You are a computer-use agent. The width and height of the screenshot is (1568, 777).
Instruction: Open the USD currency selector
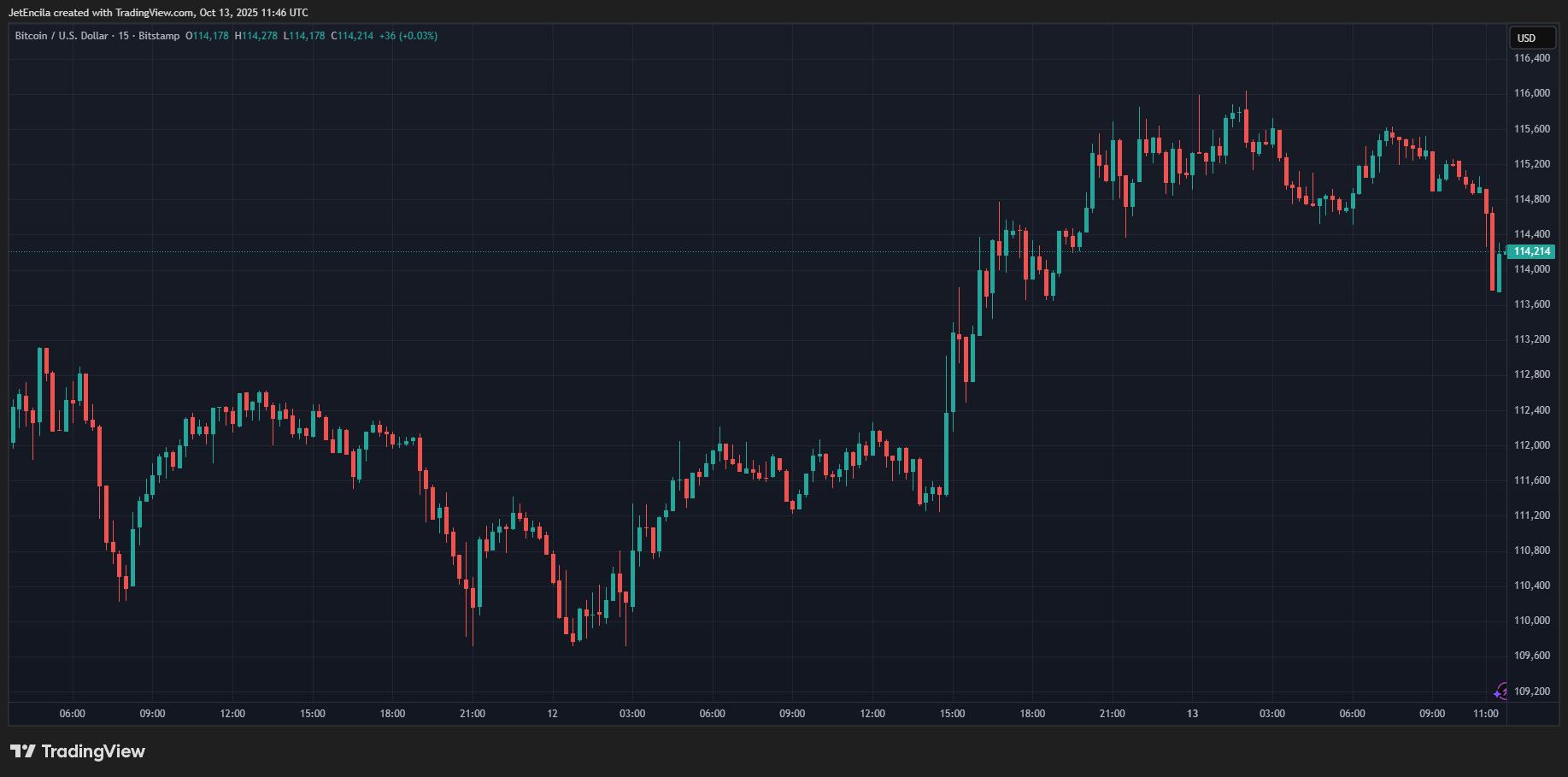(1526, 38)
